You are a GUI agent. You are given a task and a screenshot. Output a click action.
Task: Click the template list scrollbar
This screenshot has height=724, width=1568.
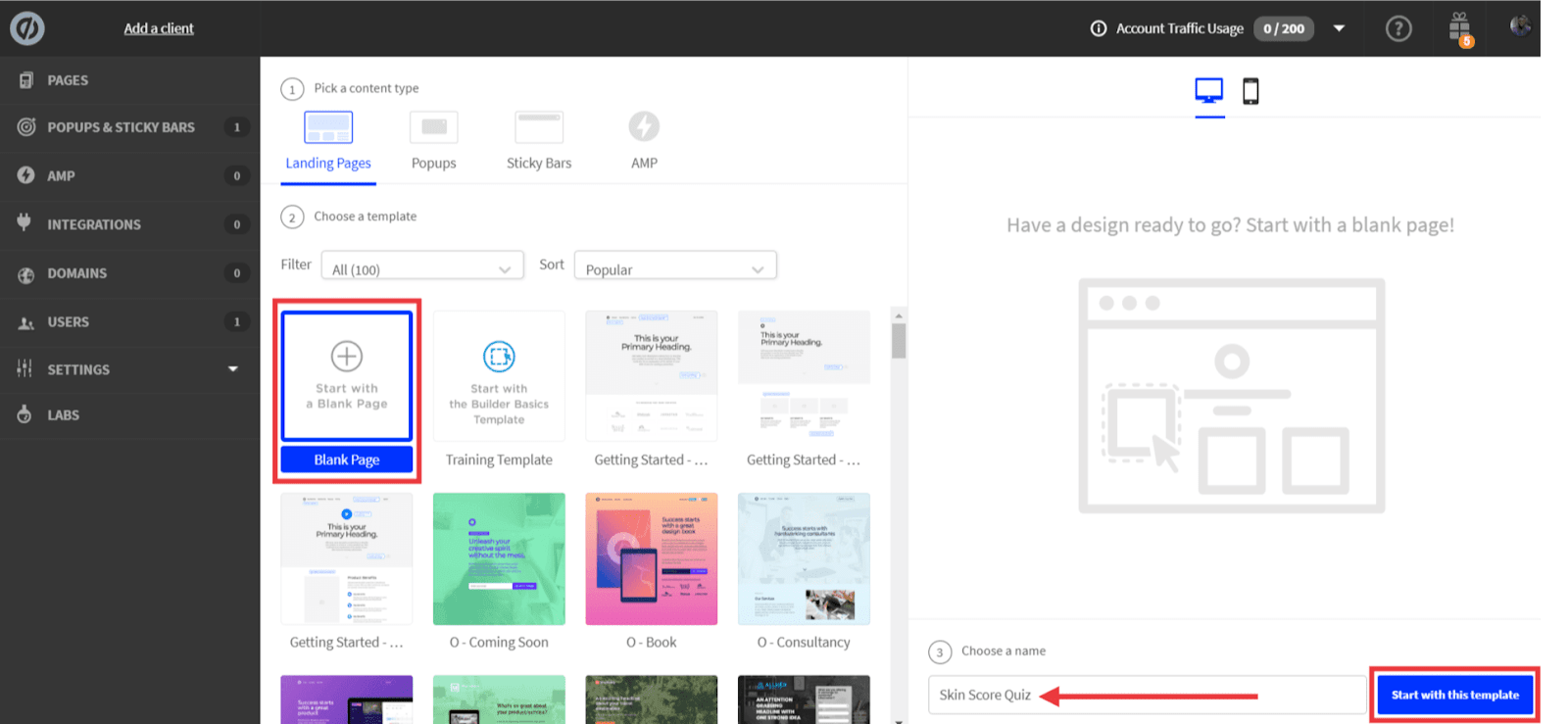coord(899,340)
